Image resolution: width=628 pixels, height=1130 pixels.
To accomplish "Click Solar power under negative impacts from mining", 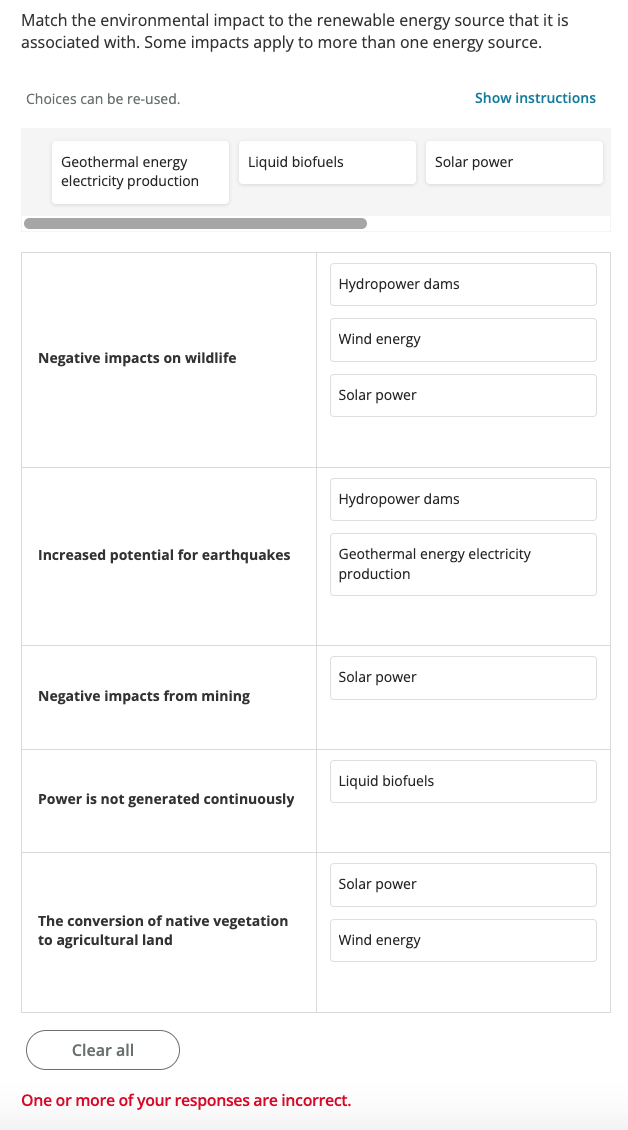I will 462,677.
